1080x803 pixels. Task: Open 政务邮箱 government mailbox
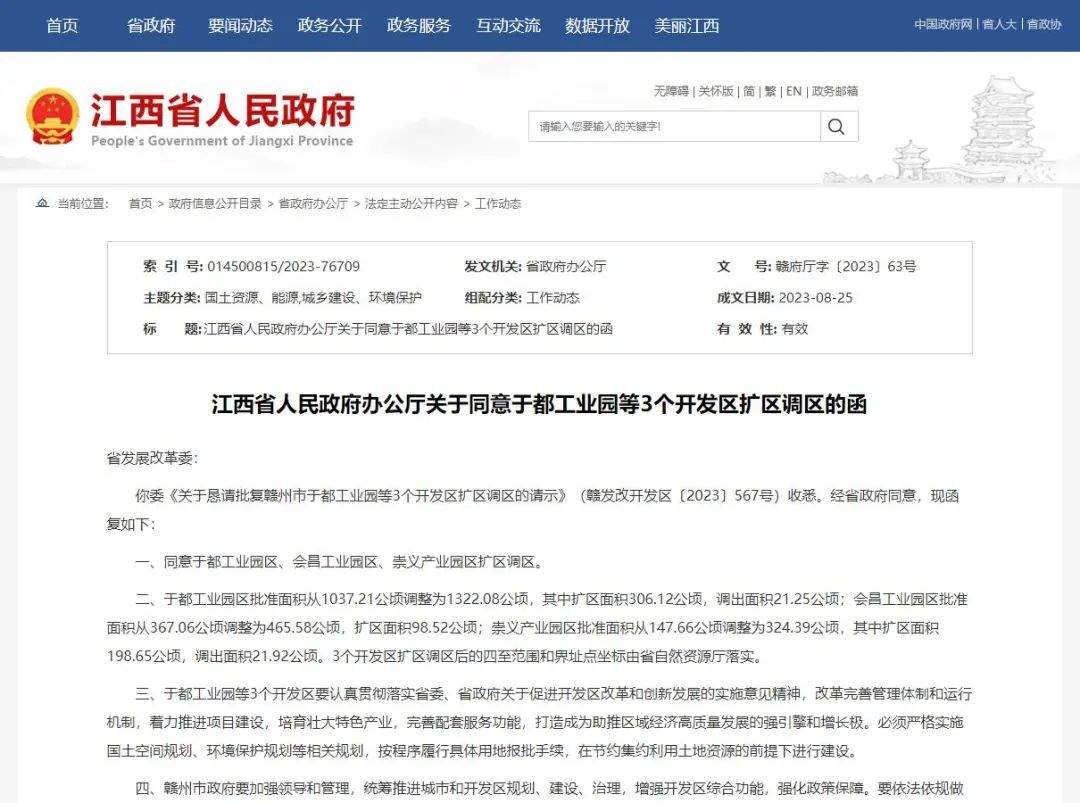(x=833, y=90)
